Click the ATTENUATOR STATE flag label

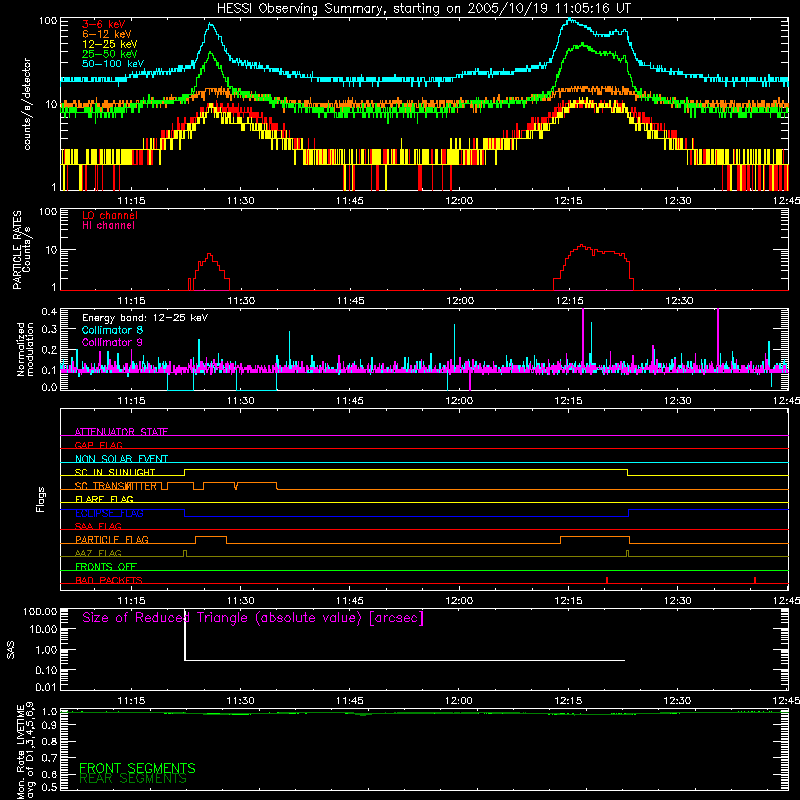click(121, 432)
